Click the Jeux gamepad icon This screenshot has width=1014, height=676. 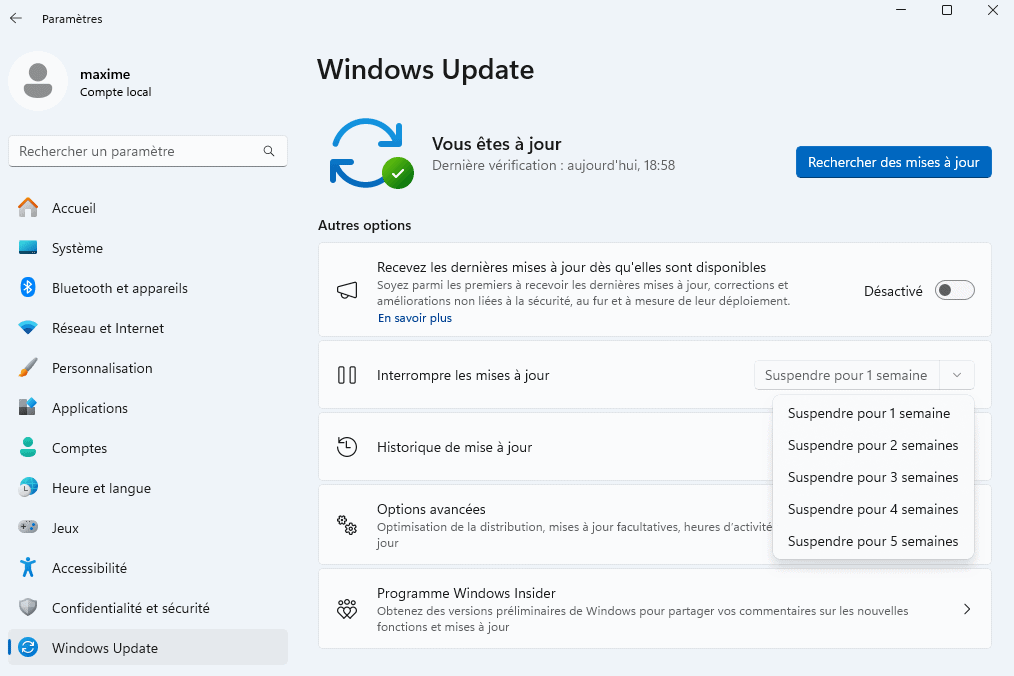[x=28, y=527]
